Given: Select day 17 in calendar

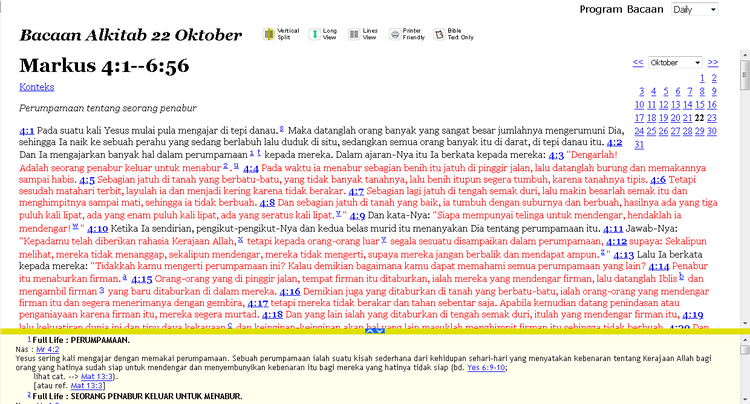Looking at the screenshot, I should point(639,118).
